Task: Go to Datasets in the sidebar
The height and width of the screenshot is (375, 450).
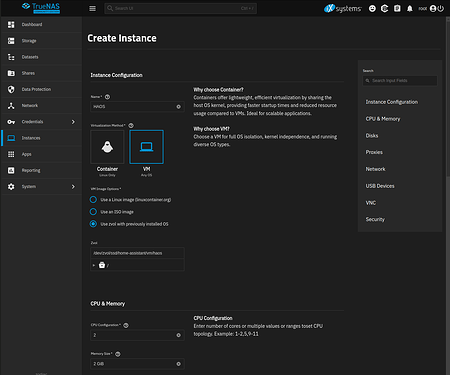Action: (x=41, y=57)
